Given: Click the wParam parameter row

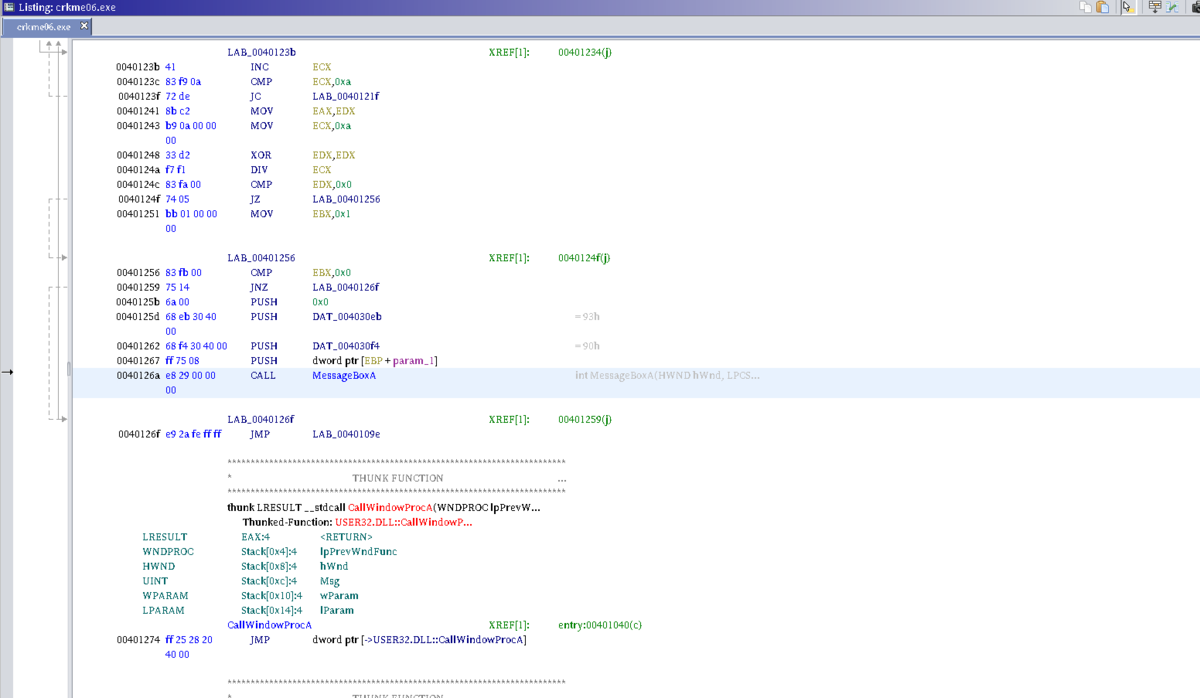Looking at the screenshot, I should tap(337, 596).
